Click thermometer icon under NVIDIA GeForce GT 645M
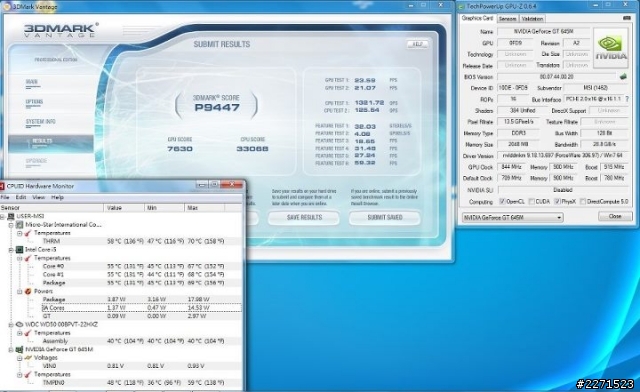Viewport: 640px width, 392px height. [28, 374]
